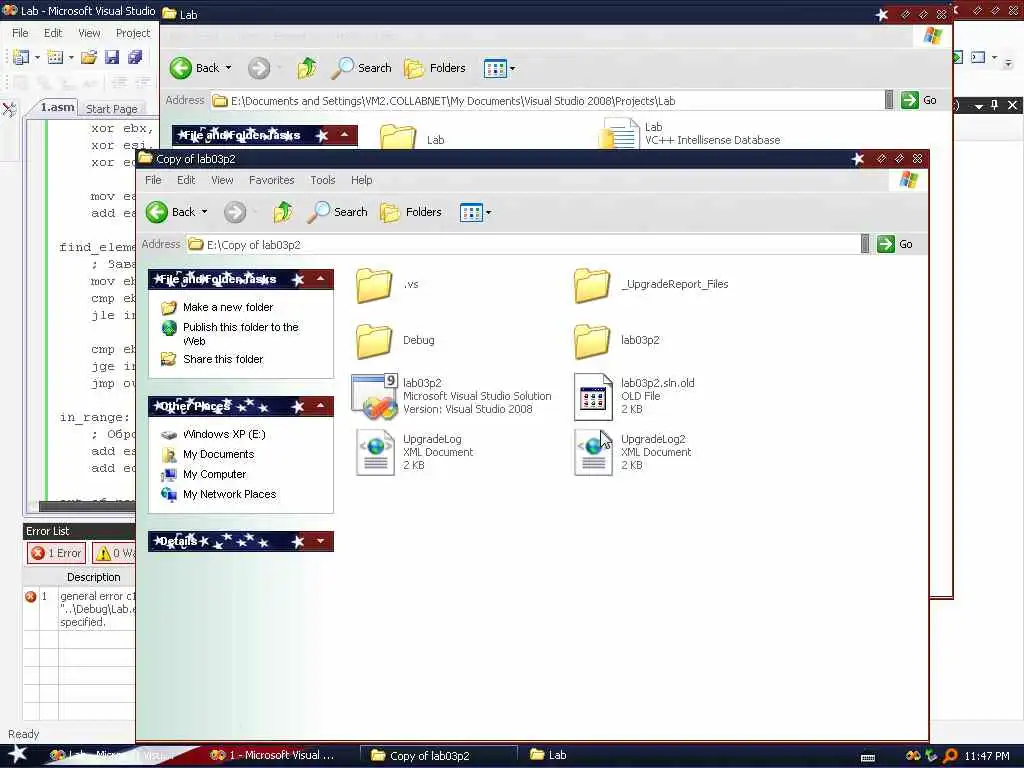Click Open File icon in Visual Studio toolbar
This screenshot has height=768, width=1024.
(x=89, y=57)
